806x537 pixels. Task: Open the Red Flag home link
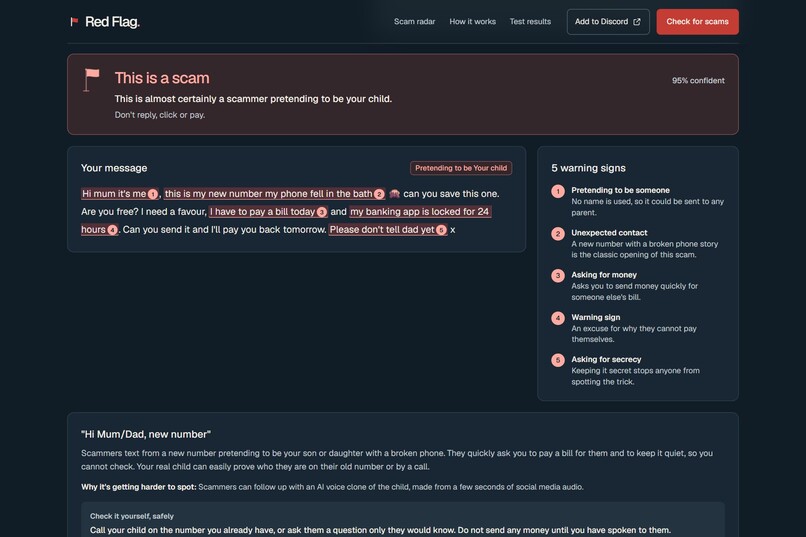click(x=105, y=22)
